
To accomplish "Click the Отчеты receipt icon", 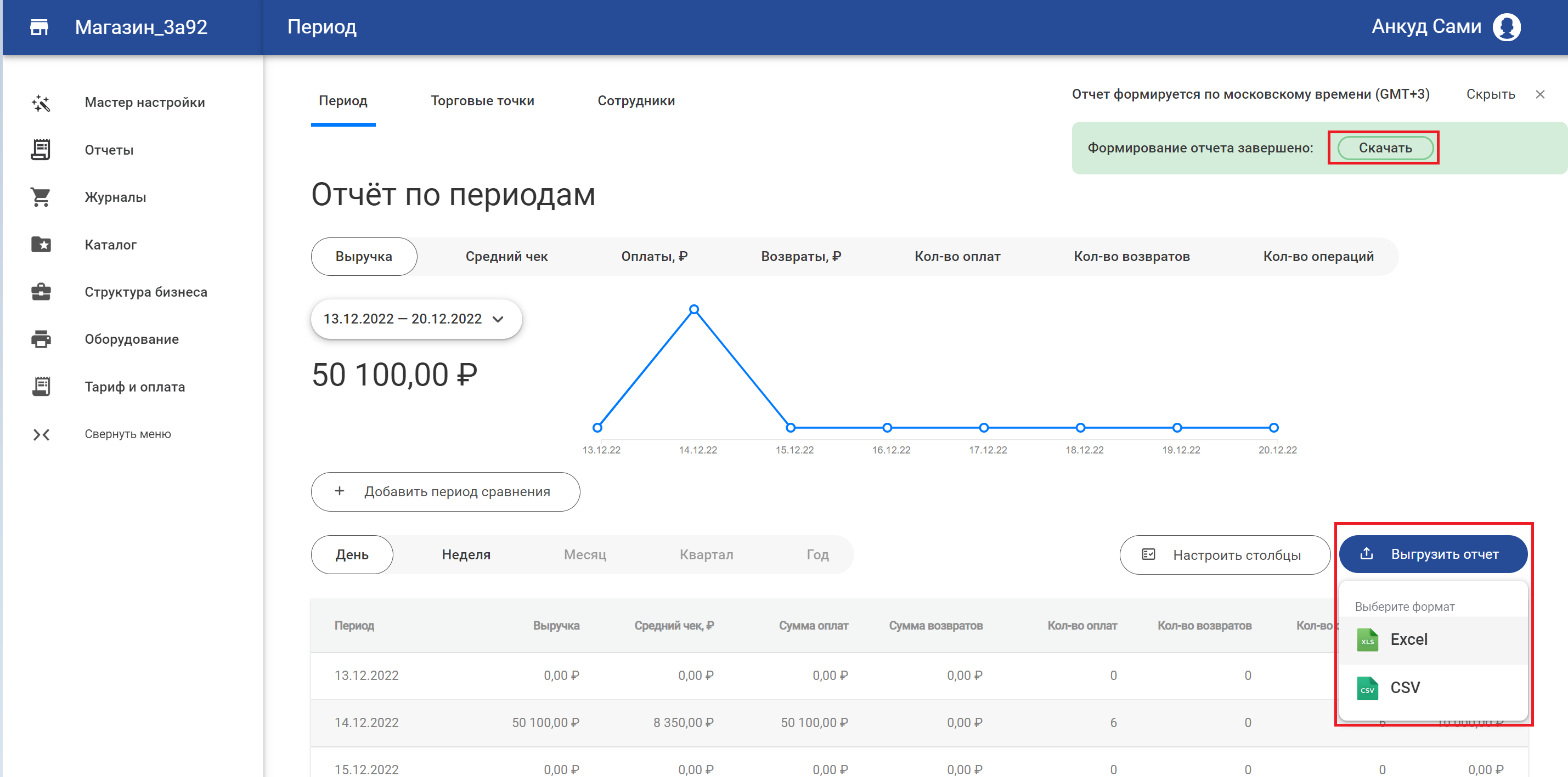I will 41,150.
